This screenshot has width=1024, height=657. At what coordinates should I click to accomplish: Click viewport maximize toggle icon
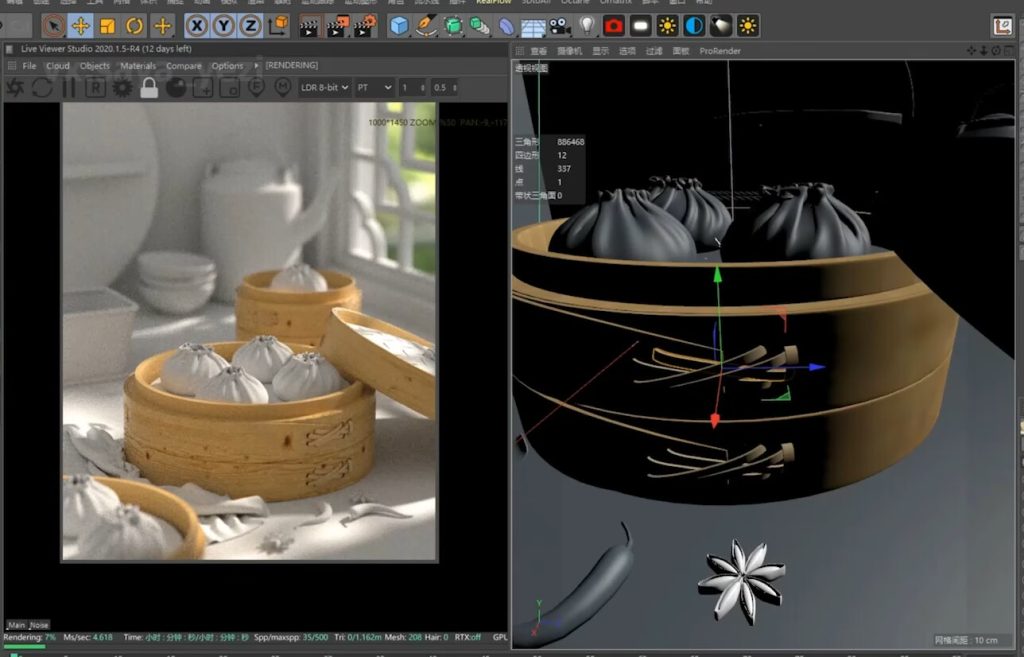pyautogui.click(x=1009, y=50)
